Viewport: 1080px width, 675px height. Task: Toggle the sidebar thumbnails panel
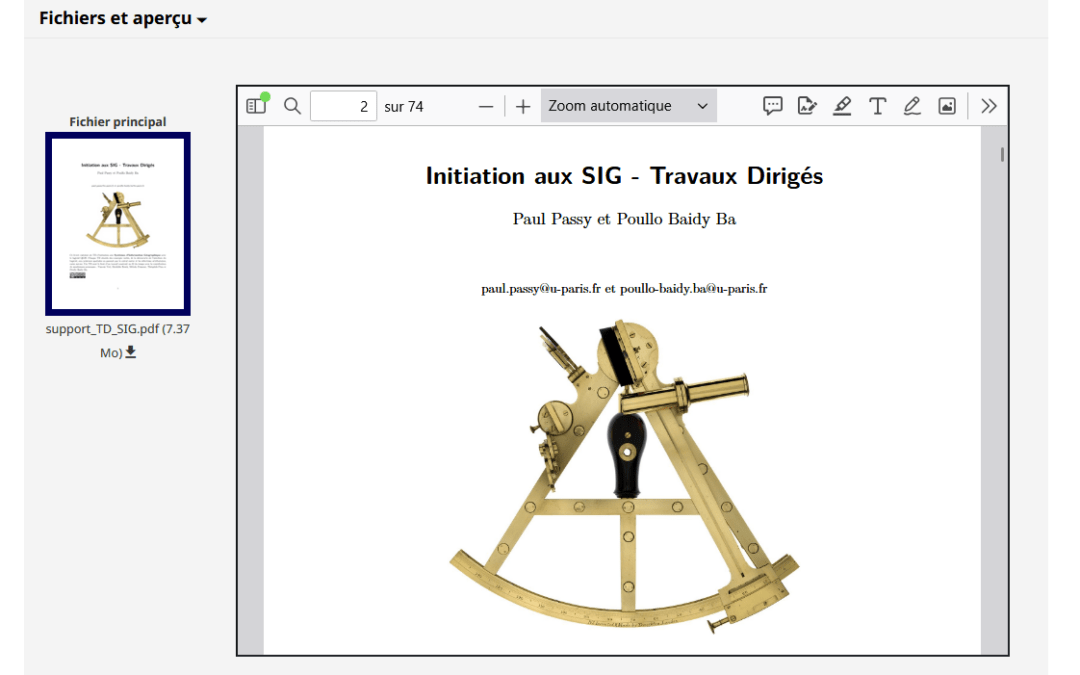click(256, 105)
